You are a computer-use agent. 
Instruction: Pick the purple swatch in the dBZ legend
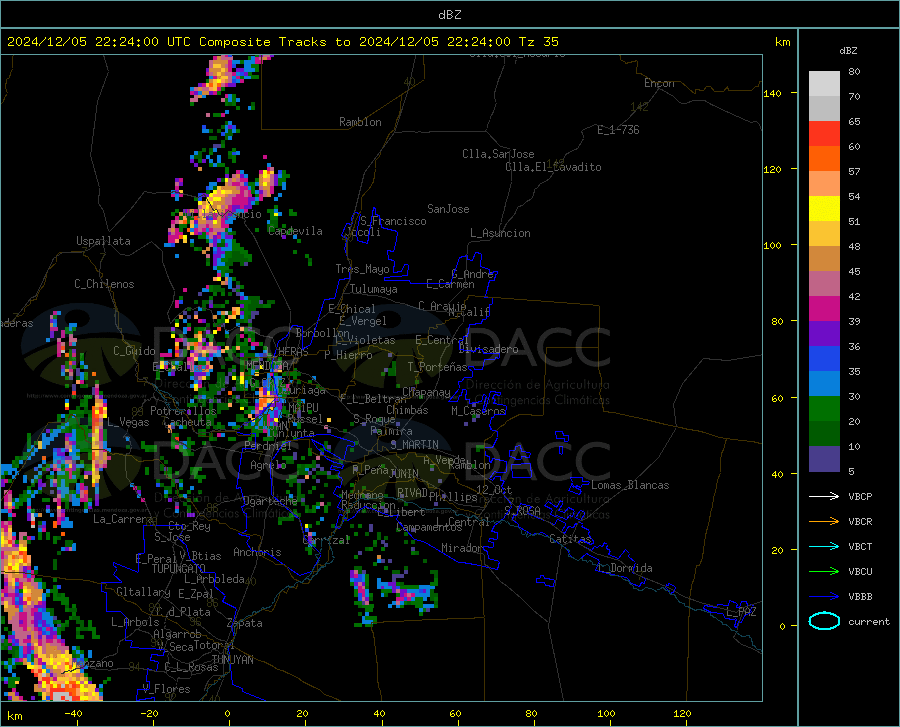(x=824, y=334)
